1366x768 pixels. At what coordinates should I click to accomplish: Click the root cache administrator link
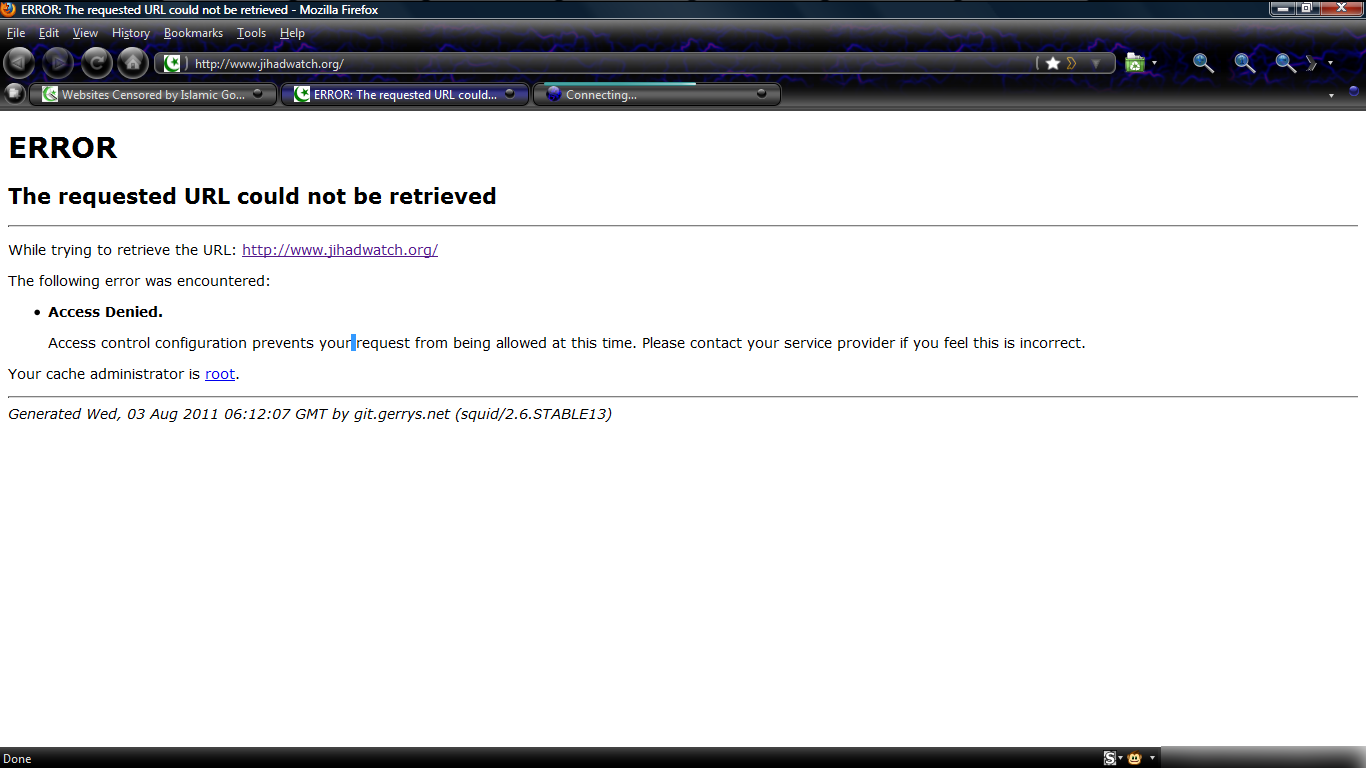pyautogui.click(x=220, y=374)
